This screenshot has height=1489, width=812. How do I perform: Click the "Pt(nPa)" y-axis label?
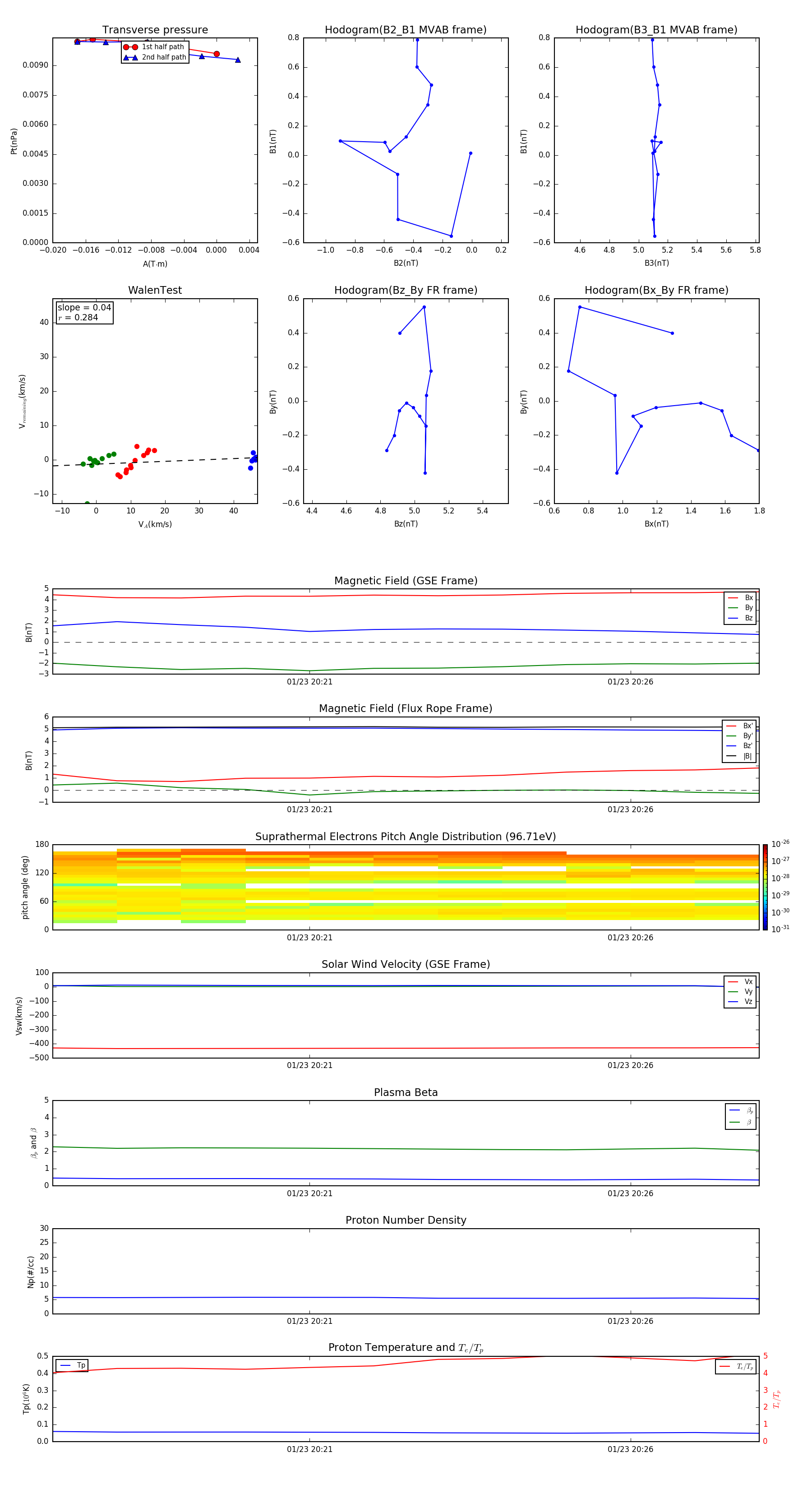14,141
